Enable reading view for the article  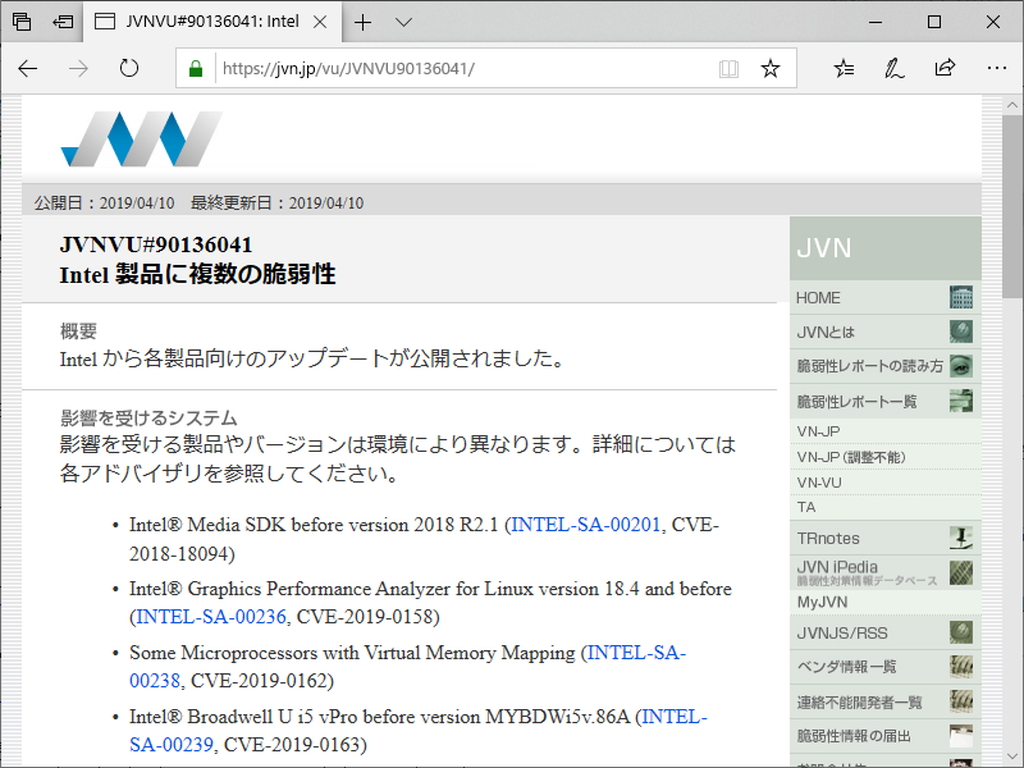[x=729, y=68]
